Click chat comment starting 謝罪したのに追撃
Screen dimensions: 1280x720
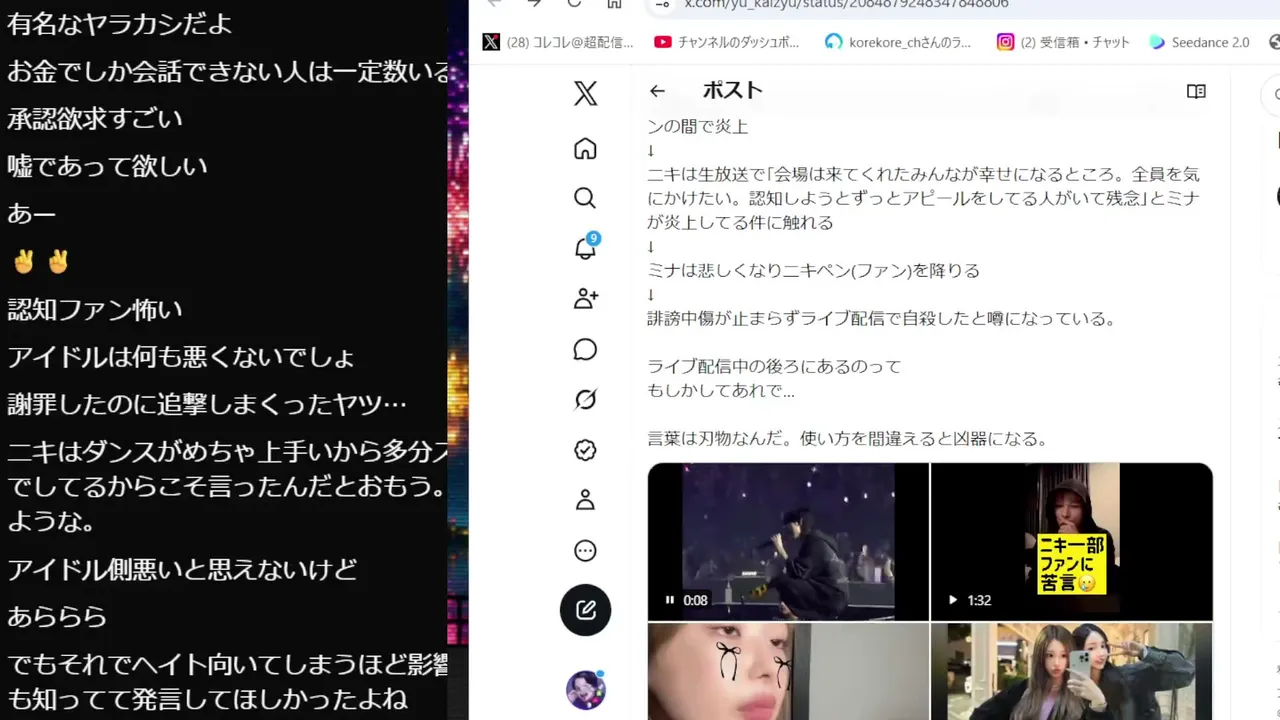click(x=207, y=405)
